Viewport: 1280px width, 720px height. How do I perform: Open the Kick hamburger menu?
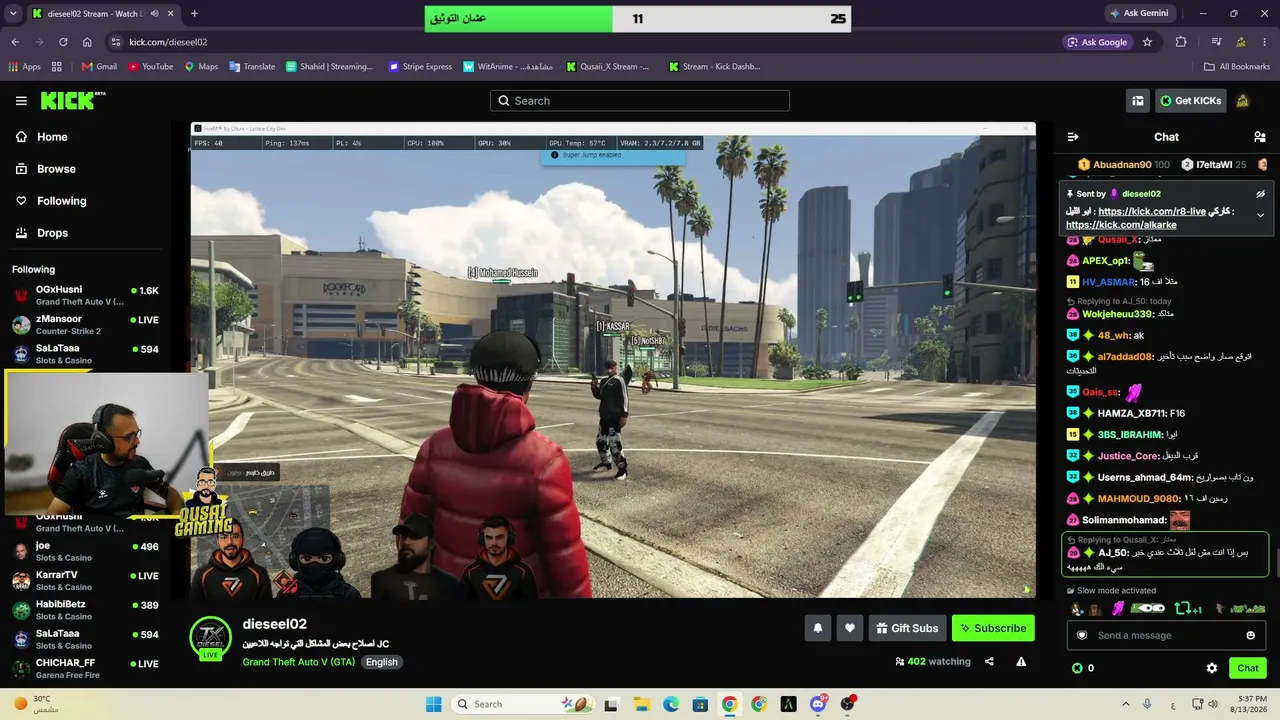21,101
